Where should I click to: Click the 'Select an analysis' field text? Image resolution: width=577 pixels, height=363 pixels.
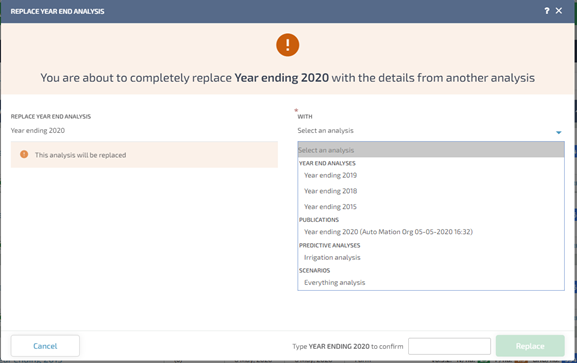325,130
